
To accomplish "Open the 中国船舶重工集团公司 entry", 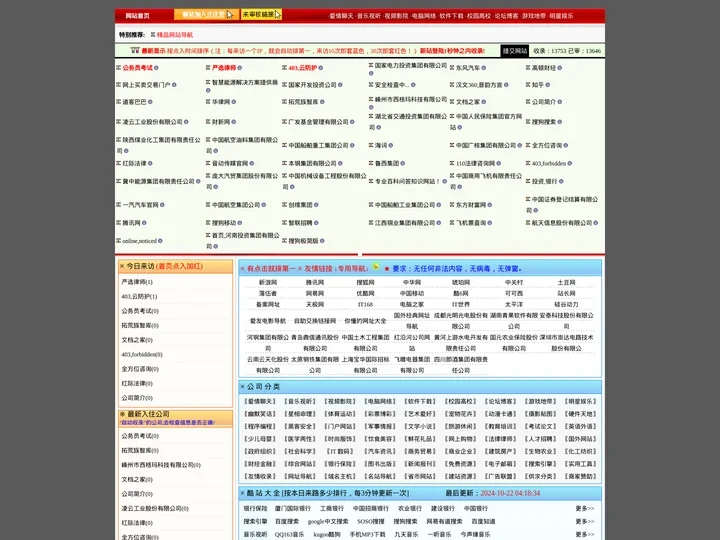I will 318,146.
